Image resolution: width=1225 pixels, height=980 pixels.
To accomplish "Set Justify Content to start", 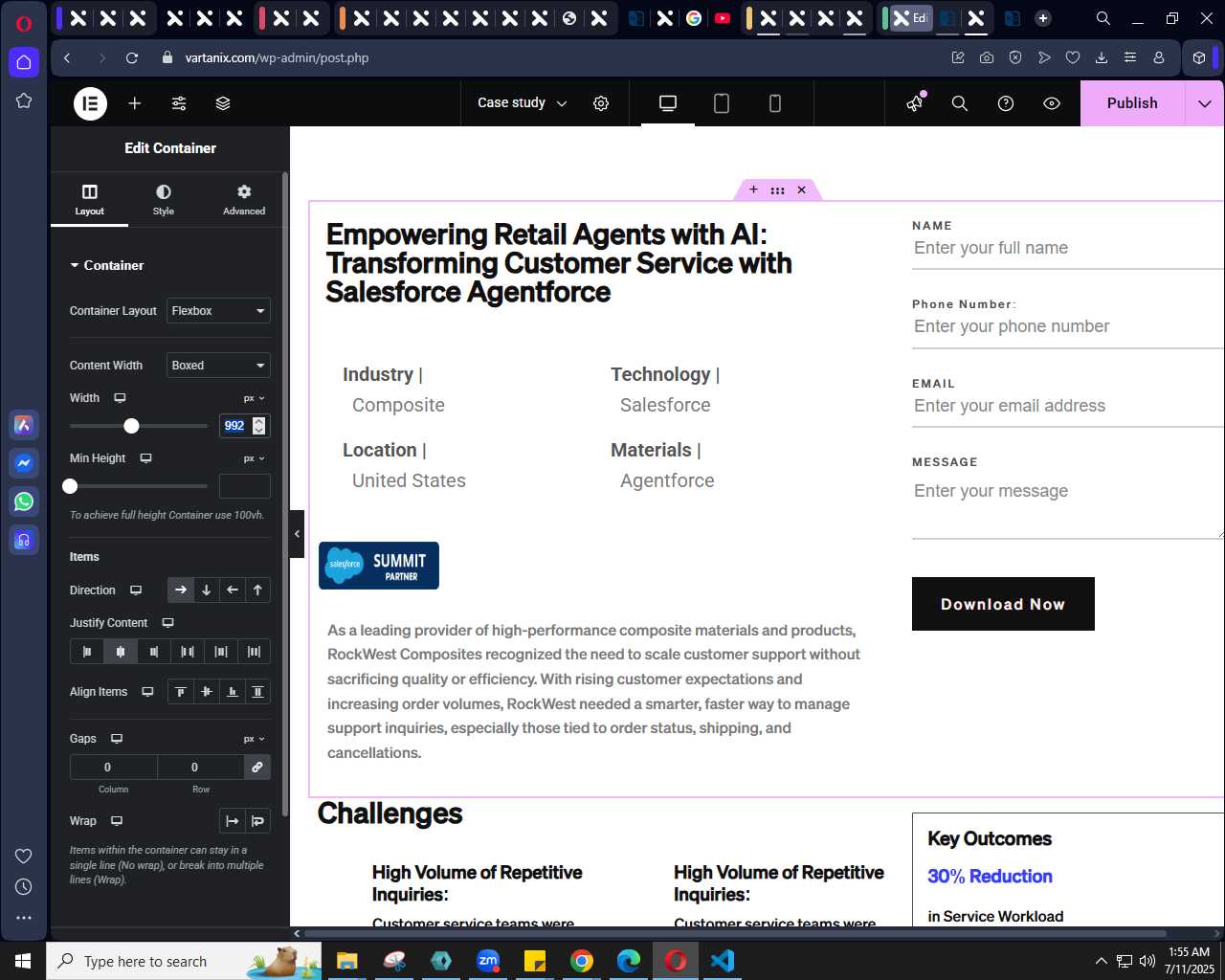I will coord(87,652).
